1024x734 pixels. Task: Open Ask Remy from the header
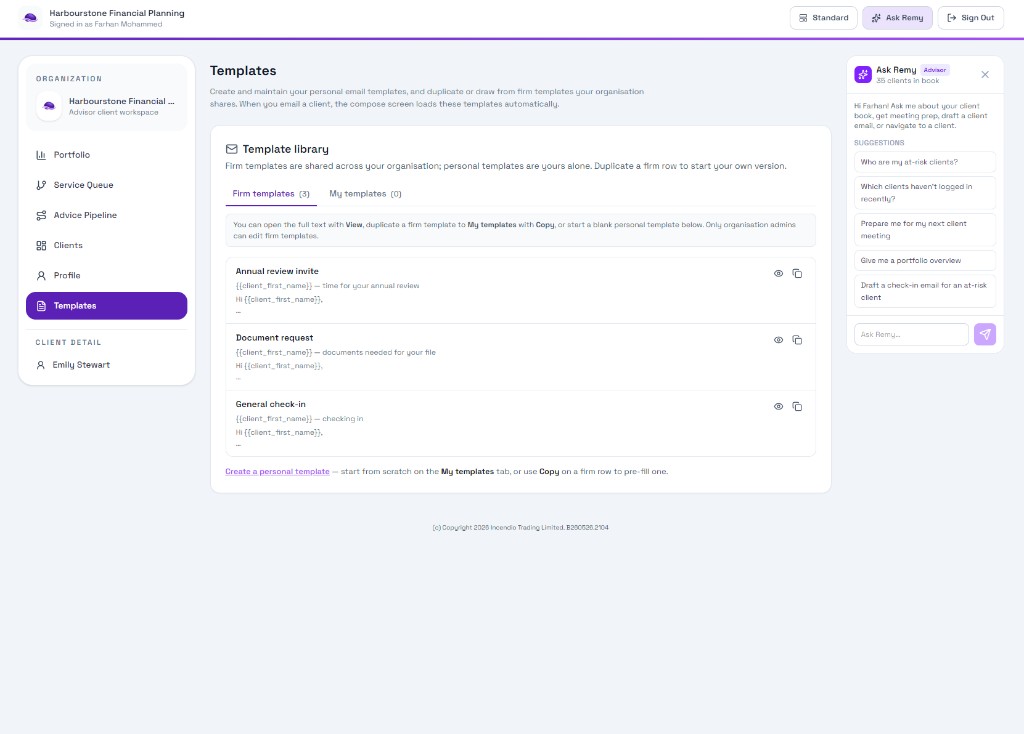(897, 18)
